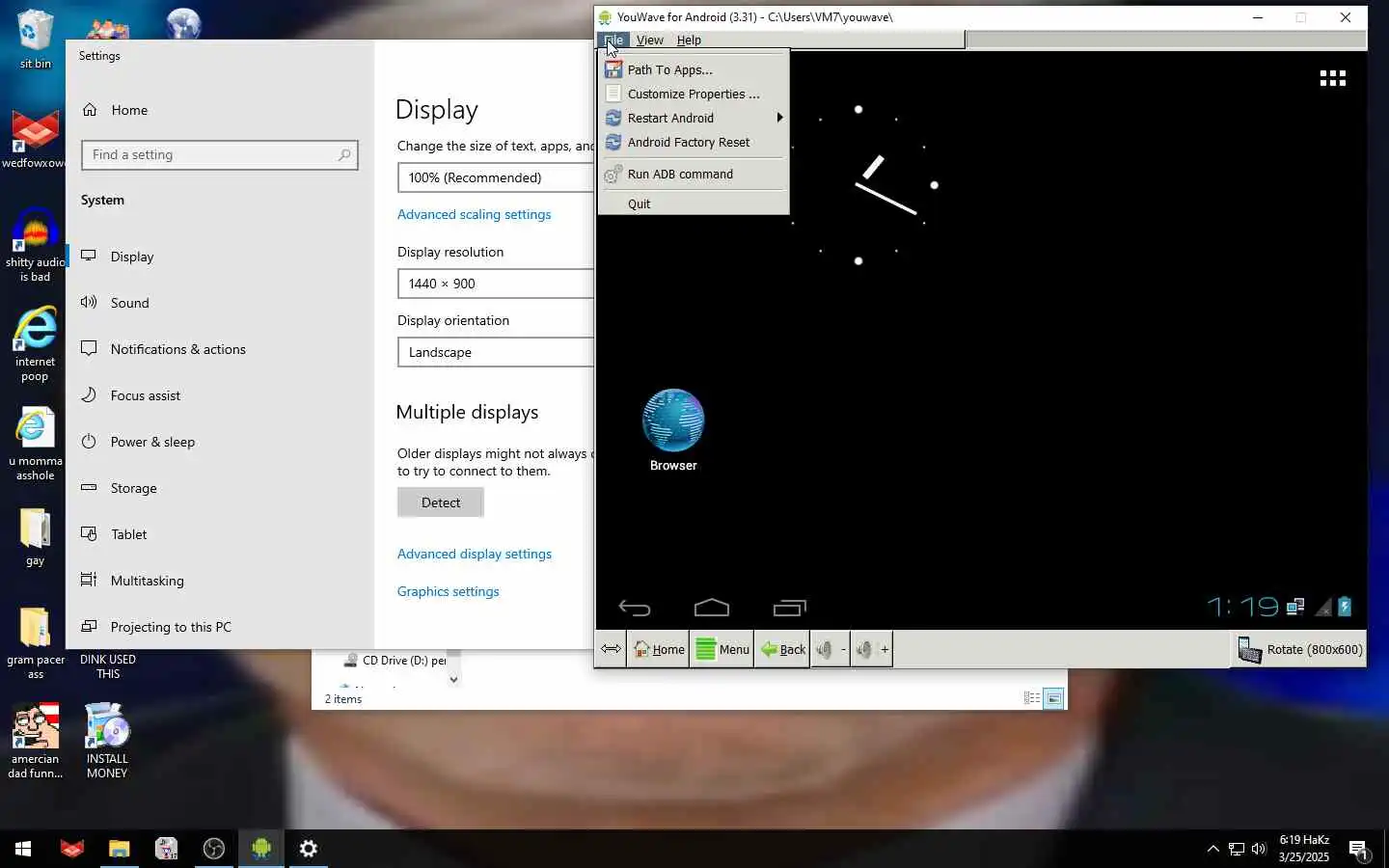The height and width of the screenshot is (868, 1389).
Task: Select Display in Settings sidebar
Action: (x=220, y=257)
